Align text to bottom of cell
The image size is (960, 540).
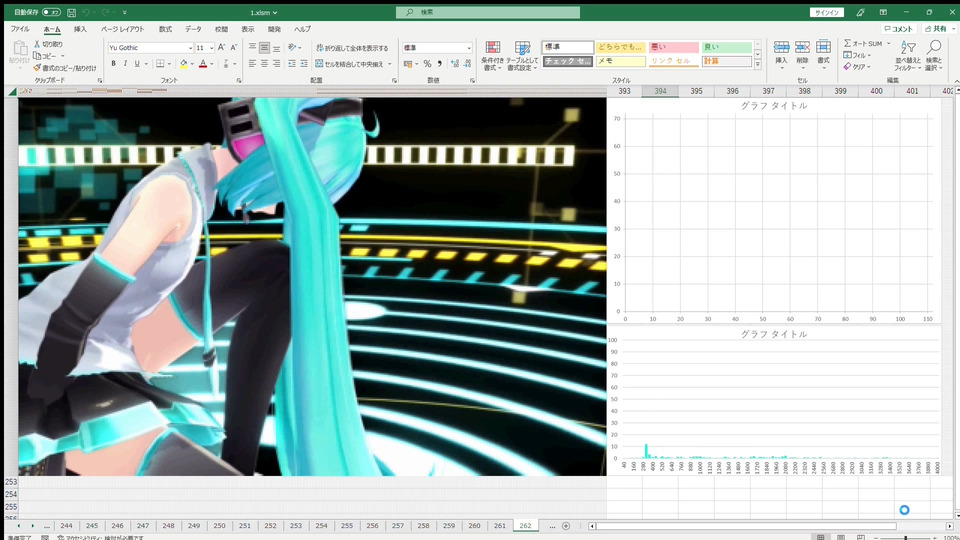click(276, 47)
